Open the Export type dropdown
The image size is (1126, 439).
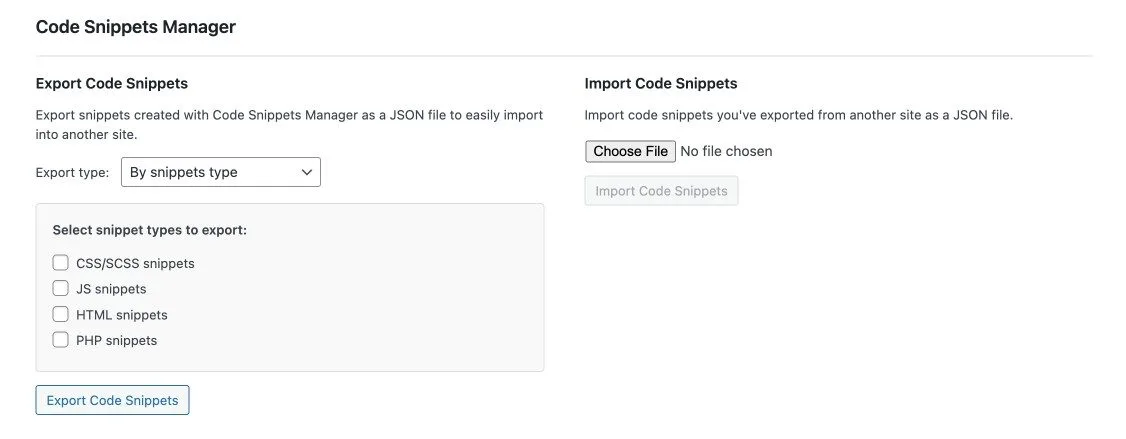[220, 172]
